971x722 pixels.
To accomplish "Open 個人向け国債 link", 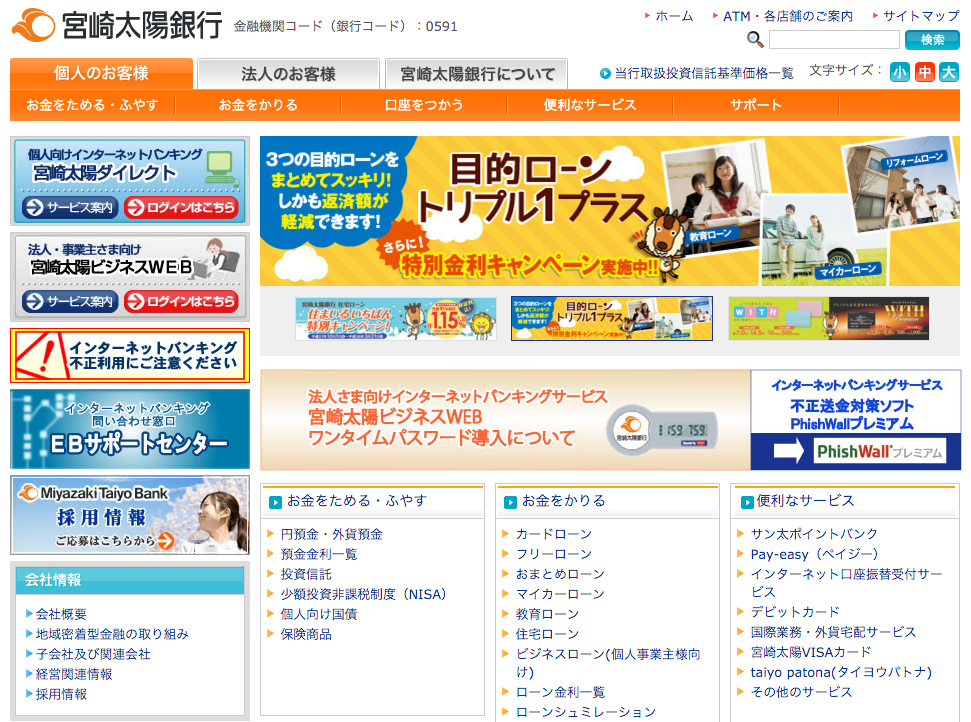I will 319,614.
